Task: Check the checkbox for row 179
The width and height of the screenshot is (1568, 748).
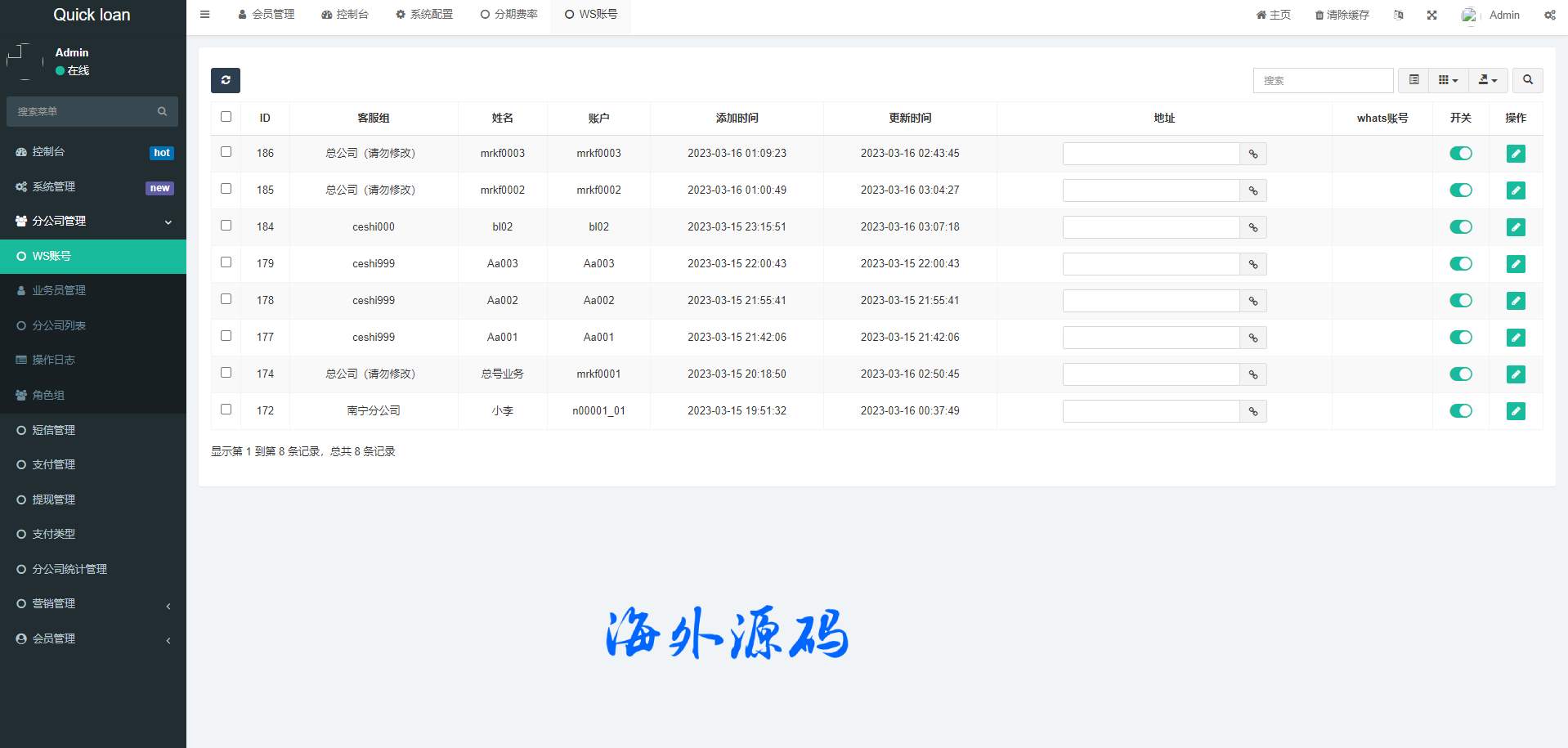Action: (226, 262)
